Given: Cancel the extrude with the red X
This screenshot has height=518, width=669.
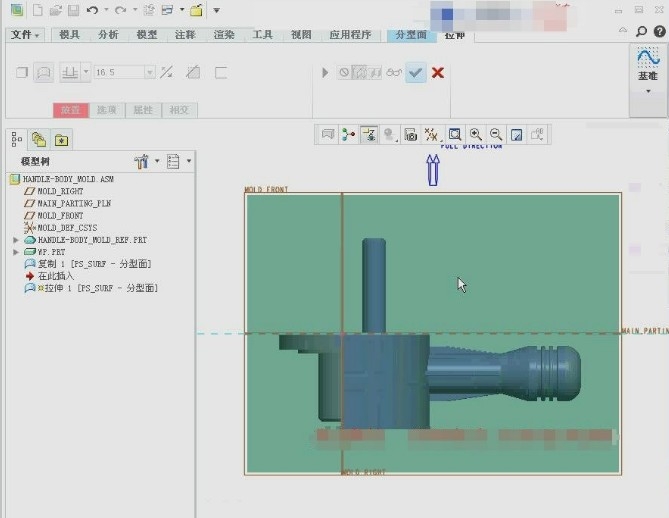Looking at the screenshot, I should [x=438, y=73].
